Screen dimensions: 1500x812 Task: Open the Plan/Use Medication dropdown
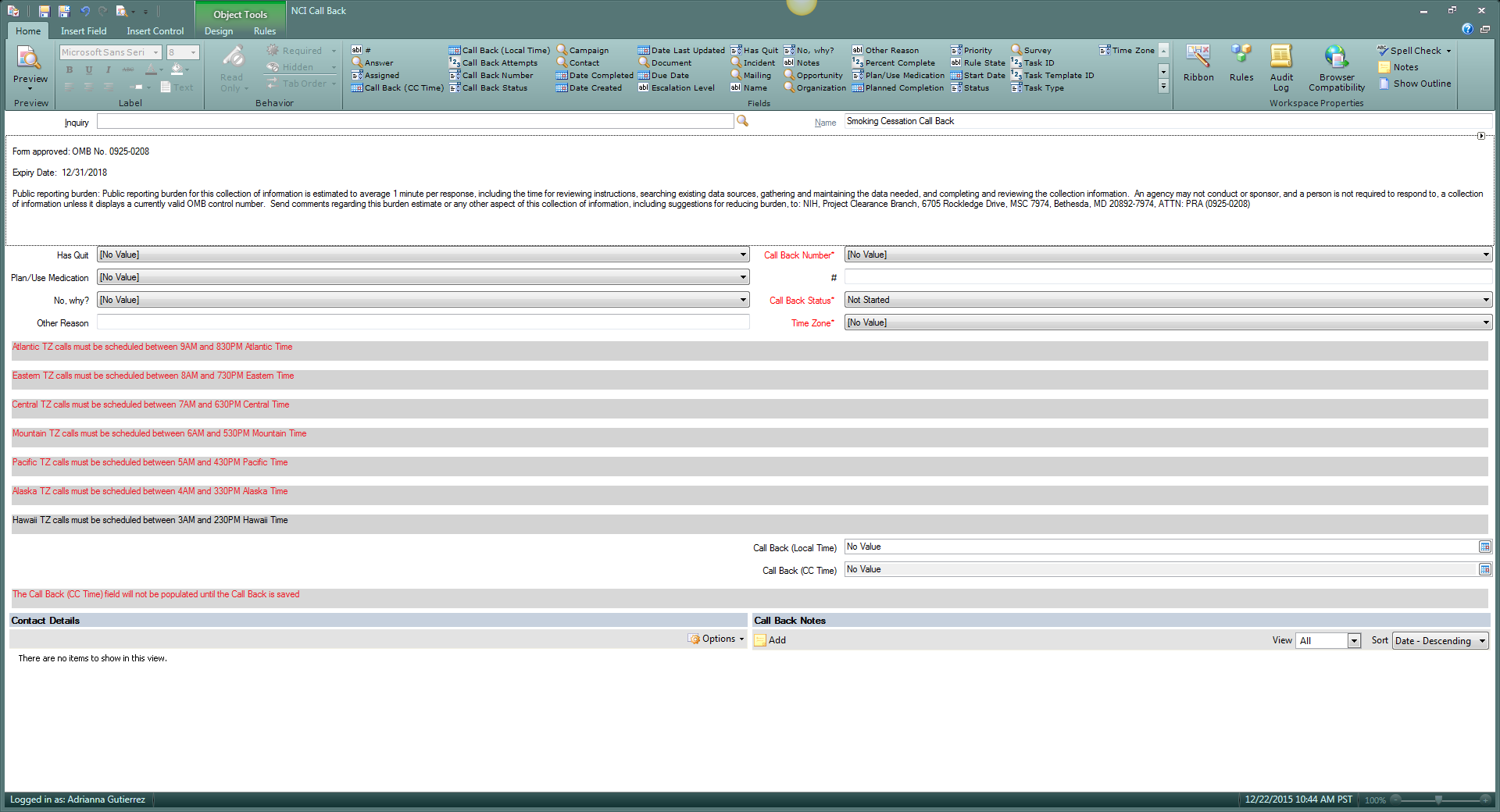(743, 277)
